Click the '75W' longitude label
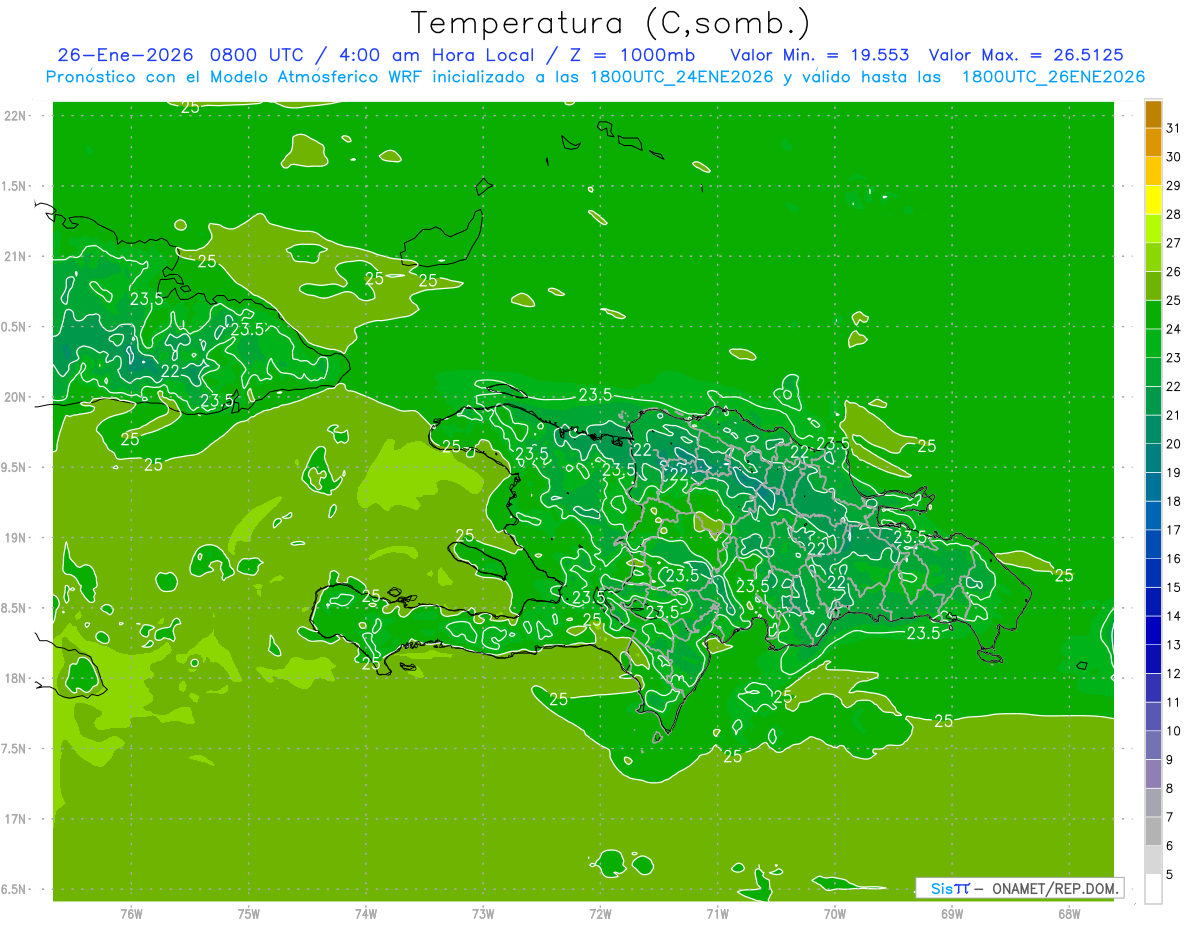Image resolution: width=1200 pixels, height=927 pixels. click(249, 913)
